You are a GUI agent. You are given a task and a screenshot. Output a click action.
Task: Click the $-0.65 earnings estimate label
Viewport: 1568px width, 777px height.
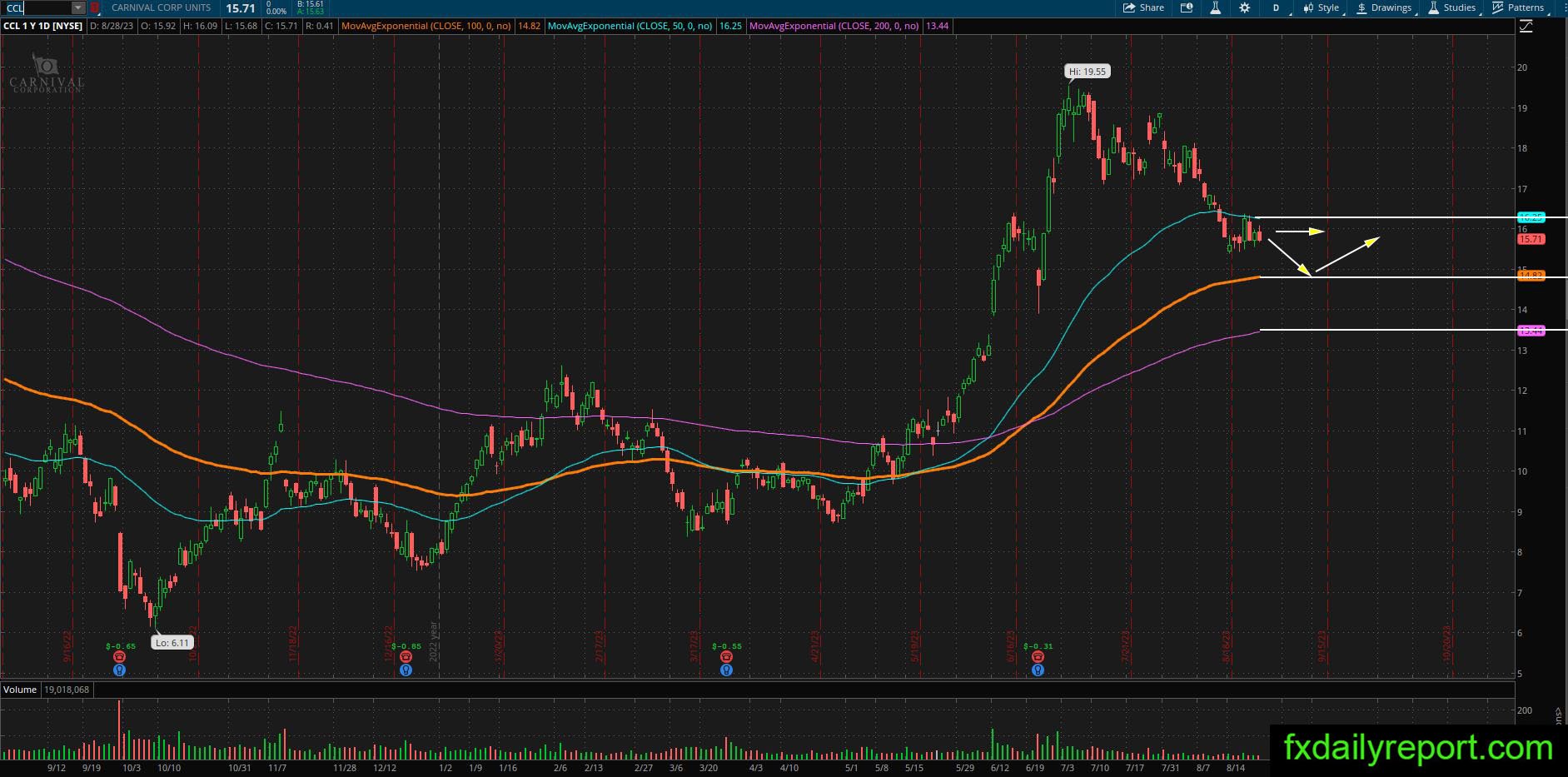(x=121, y=646)
